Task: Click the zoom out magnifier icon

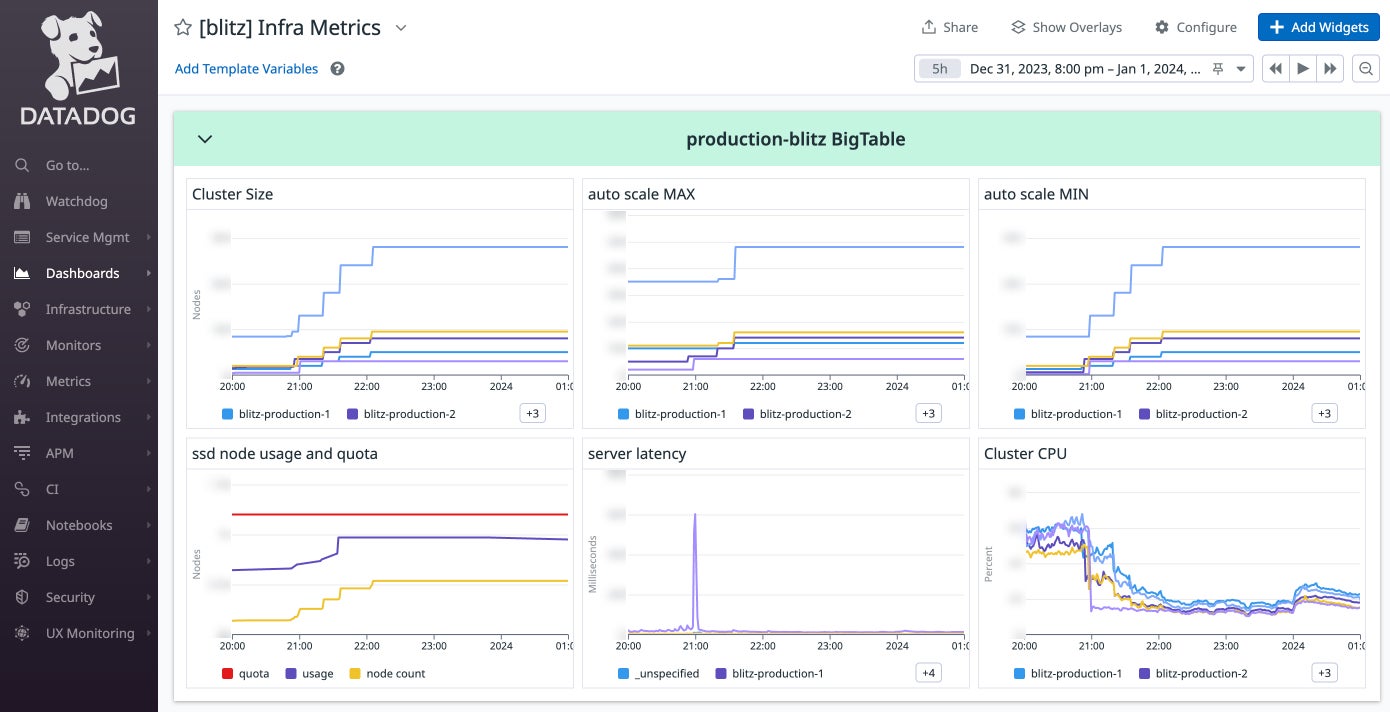Action: pyautogui.click(x=1365, y=69)
